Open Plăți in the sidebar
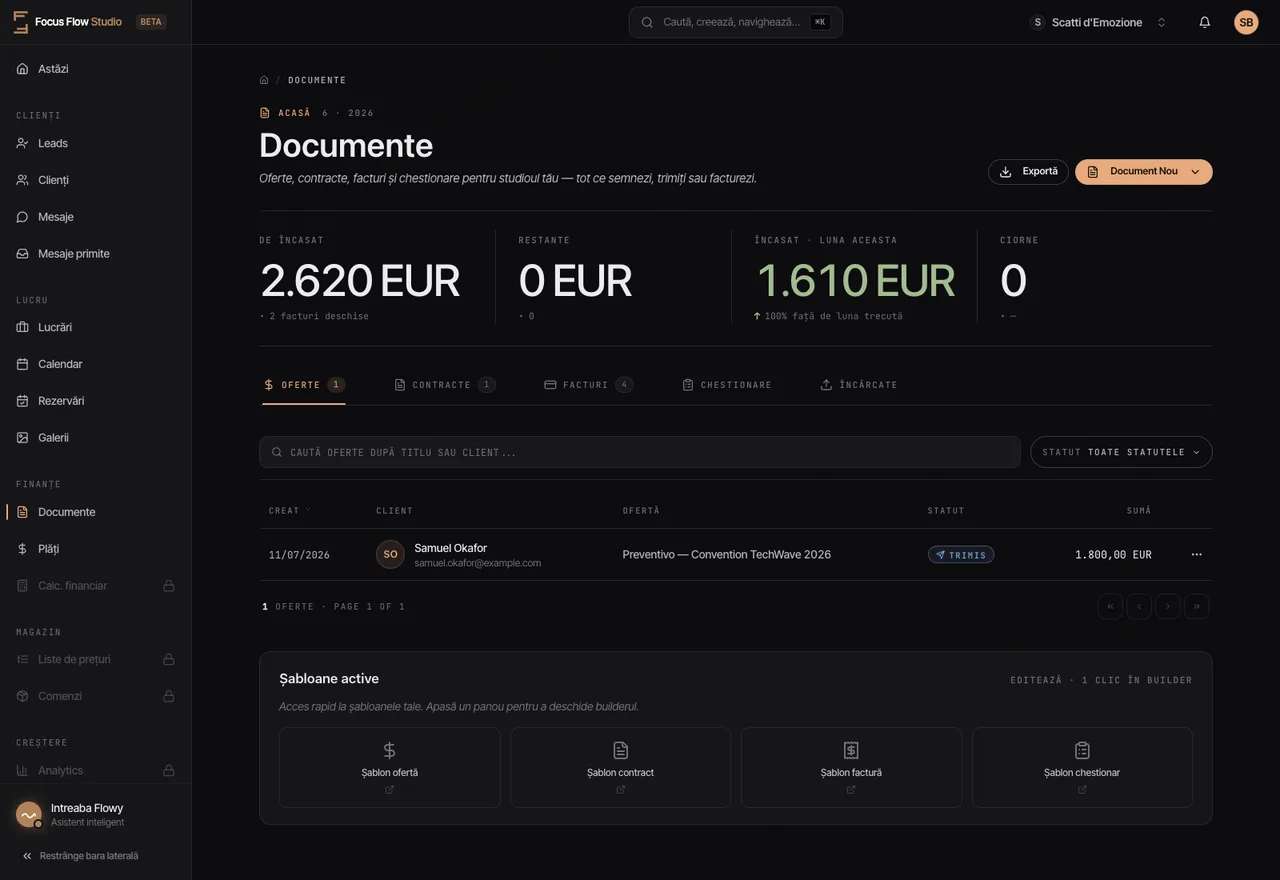The height and width of the screenshot is (880, 1280). click(95, 549)
